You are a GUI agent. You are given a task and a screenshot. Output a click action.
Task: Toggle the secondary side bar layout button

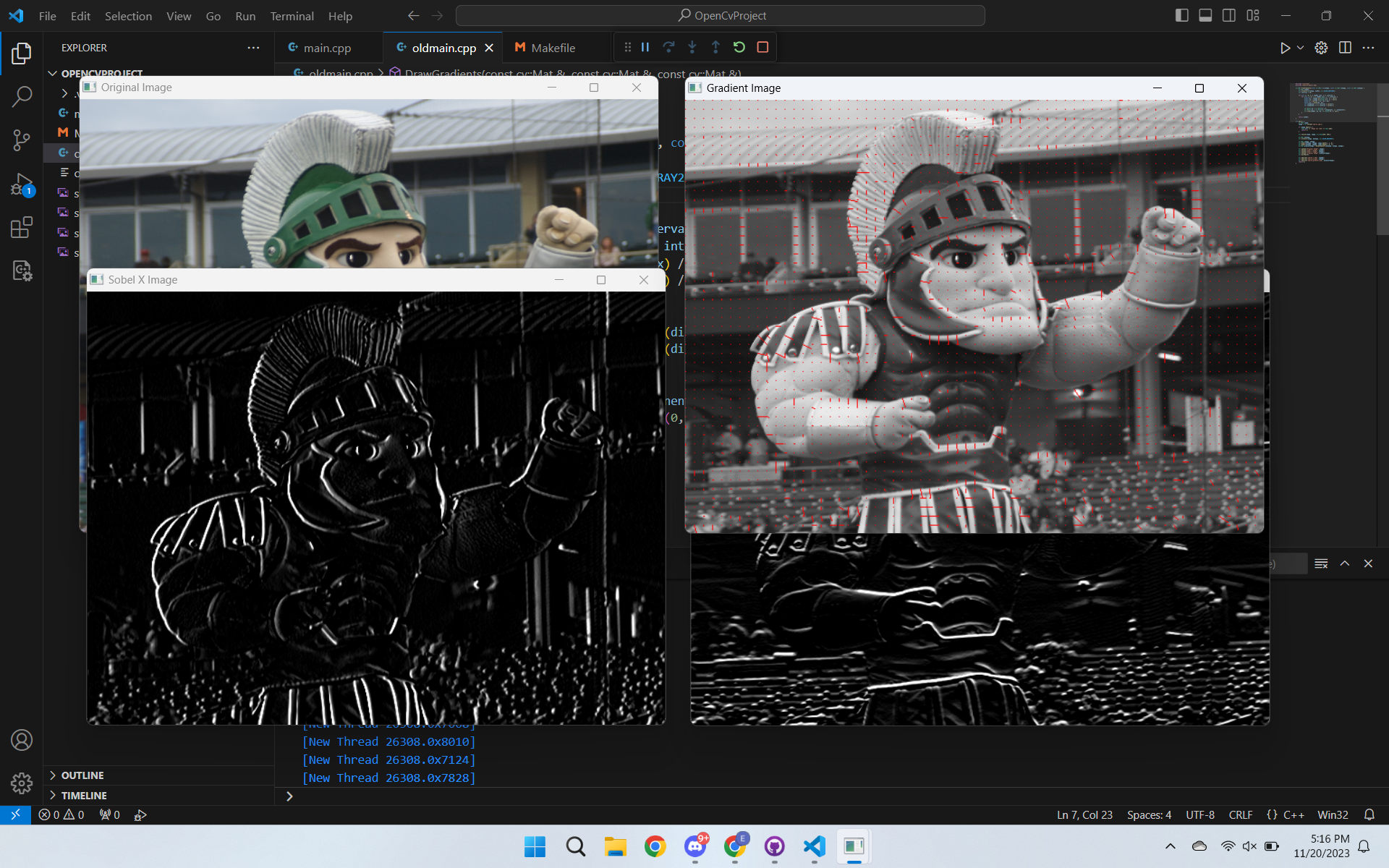1229,15
